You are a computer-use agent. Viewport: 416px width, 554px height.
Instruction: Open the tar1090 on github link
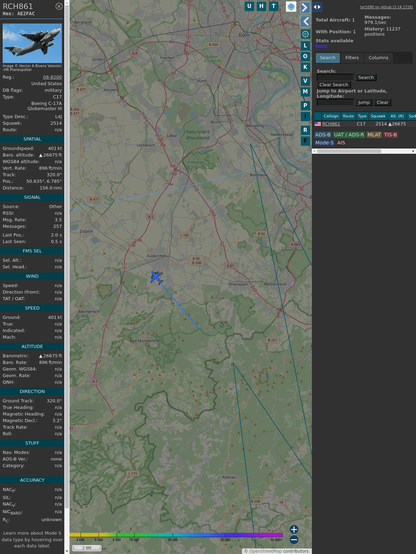(x=386, y=7)
